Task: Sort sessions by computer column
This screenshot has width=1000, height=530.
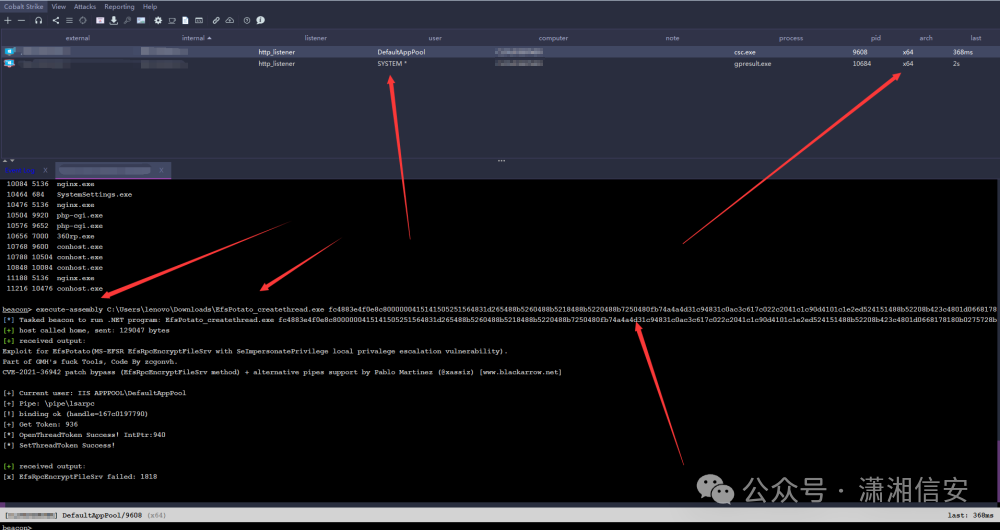Action: [553, 38]
